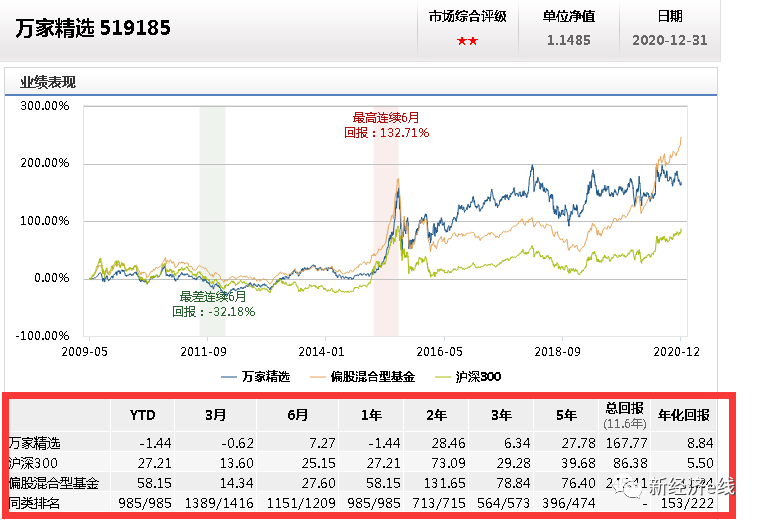Screen dimensions: 760x520
Task: Click the 年化回报 column header
Action: (684, 415)
